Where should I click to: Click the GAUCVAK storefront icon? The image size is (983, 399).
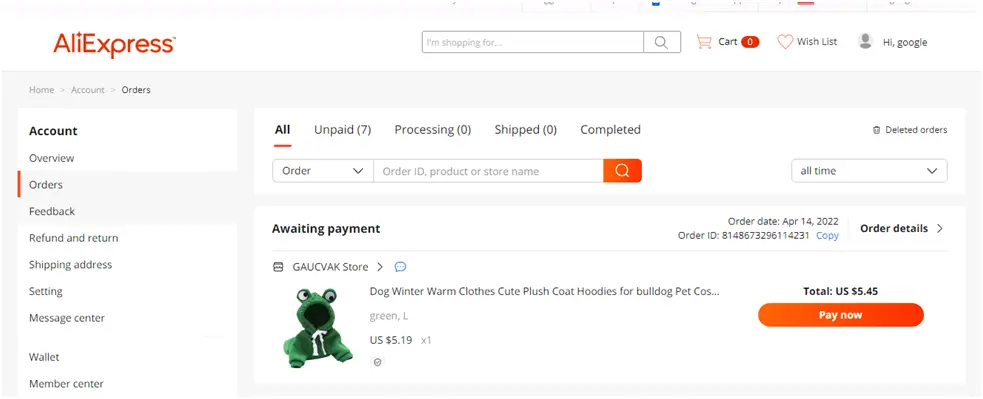(x=279, y=267)
